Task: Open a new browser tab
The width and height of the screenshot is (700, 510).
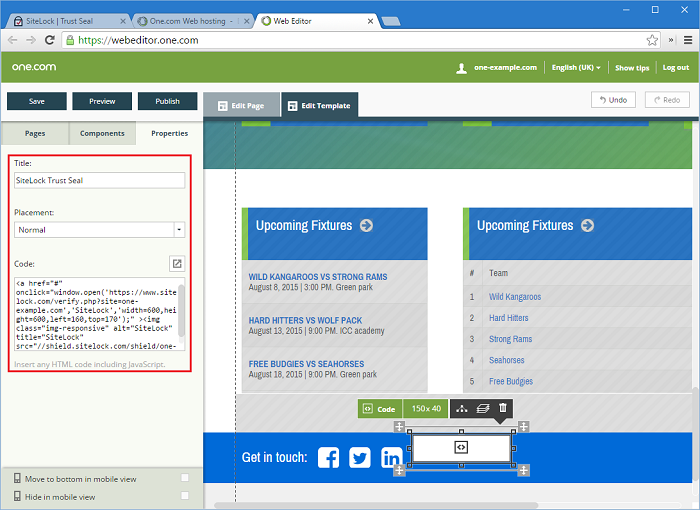Action: tap(391, 21)
